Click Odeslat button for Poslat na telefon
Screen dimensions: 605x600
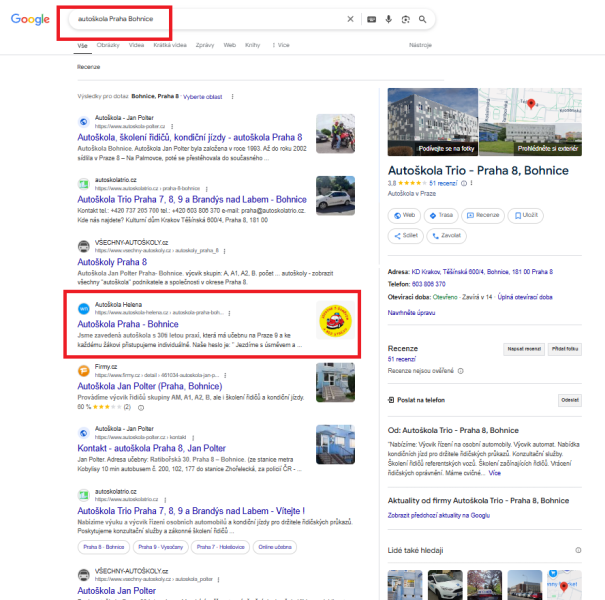pyautogui.click(x=570, y=401)
